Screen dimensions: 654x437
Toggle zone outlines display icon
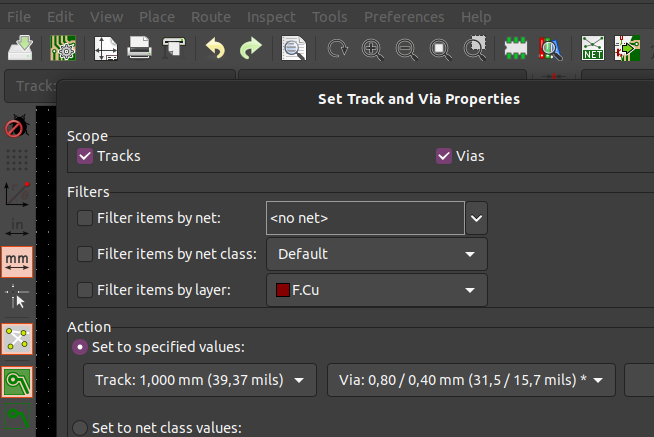point(17,416)
